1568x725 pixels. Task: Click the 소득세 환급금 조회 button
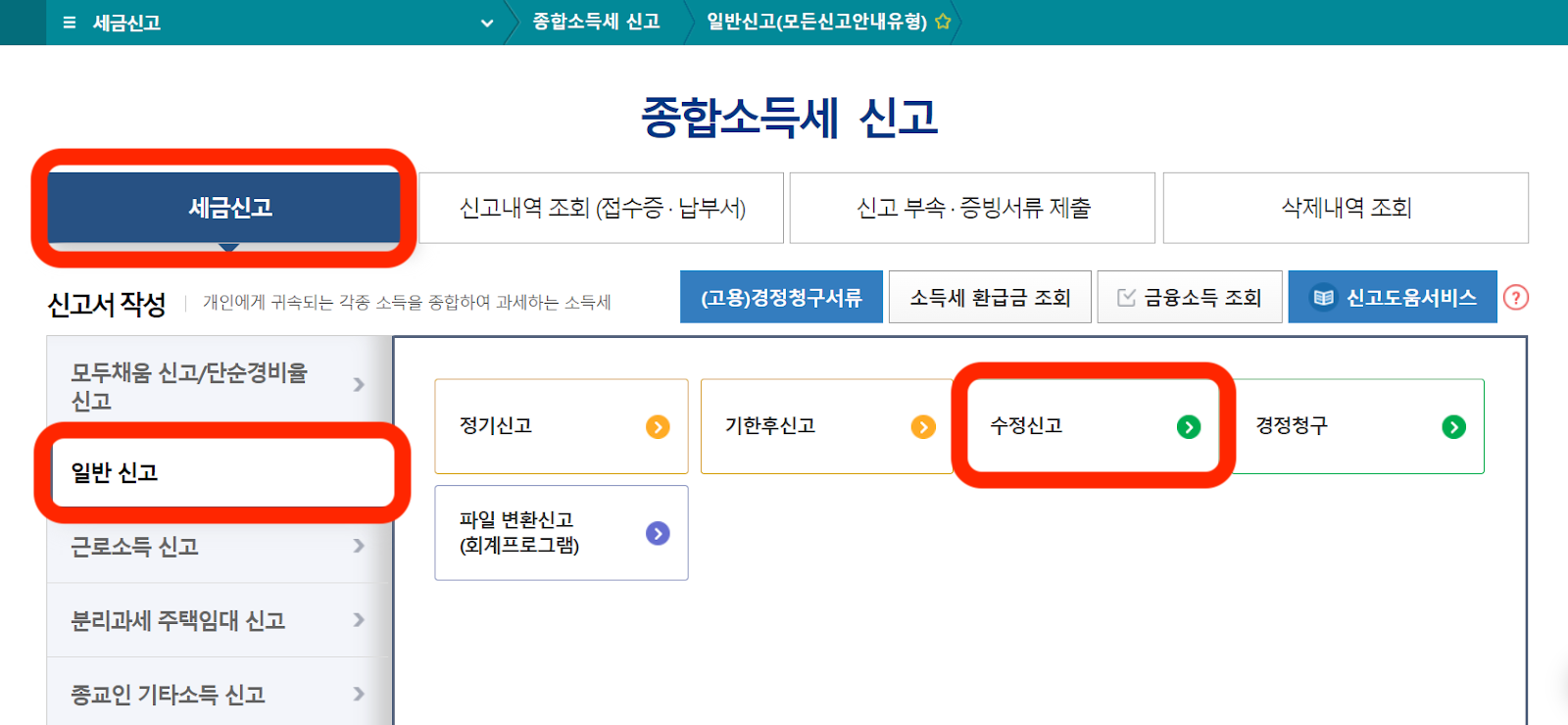tap(990, 297)
